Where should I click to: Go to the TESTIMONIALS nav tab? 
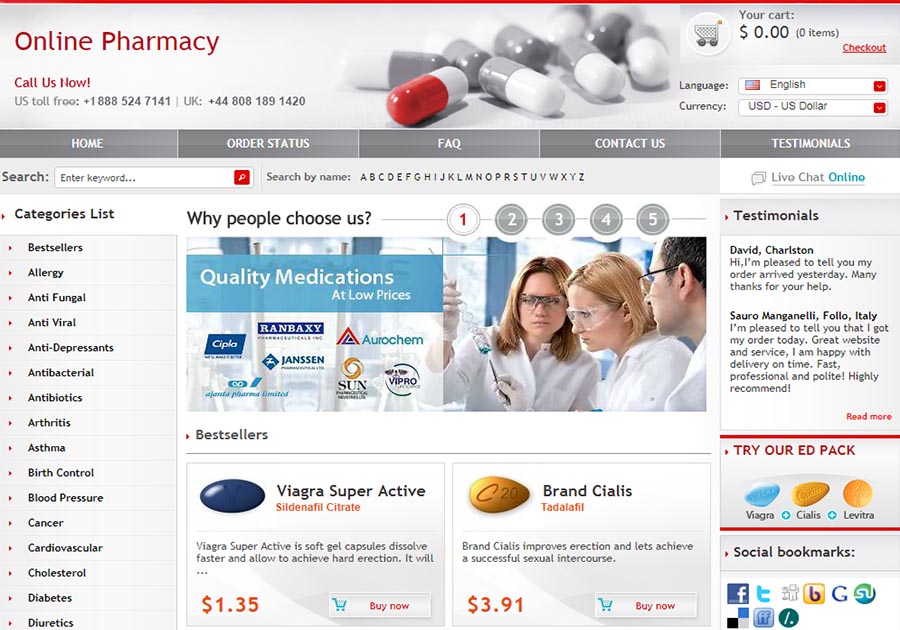810,143
